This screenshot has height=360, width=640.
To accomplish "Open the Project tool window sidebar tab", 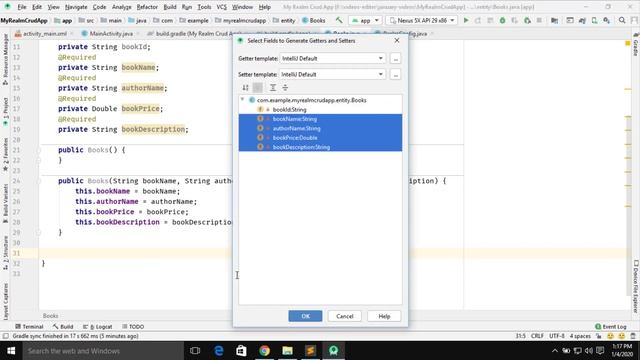I will point(5,112).
